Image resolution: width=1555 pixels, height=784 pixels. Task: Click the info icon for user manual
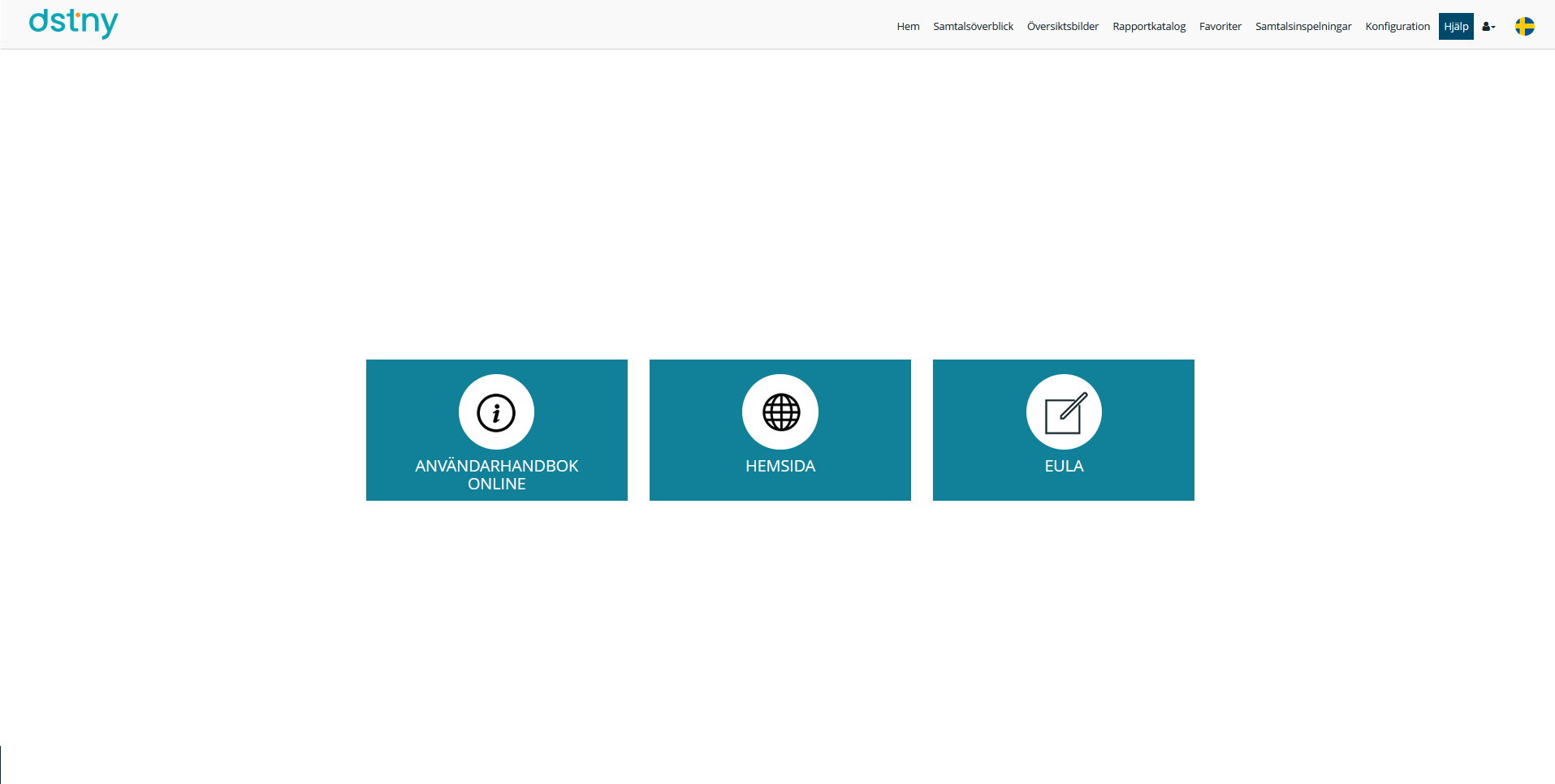click(496, 412)
